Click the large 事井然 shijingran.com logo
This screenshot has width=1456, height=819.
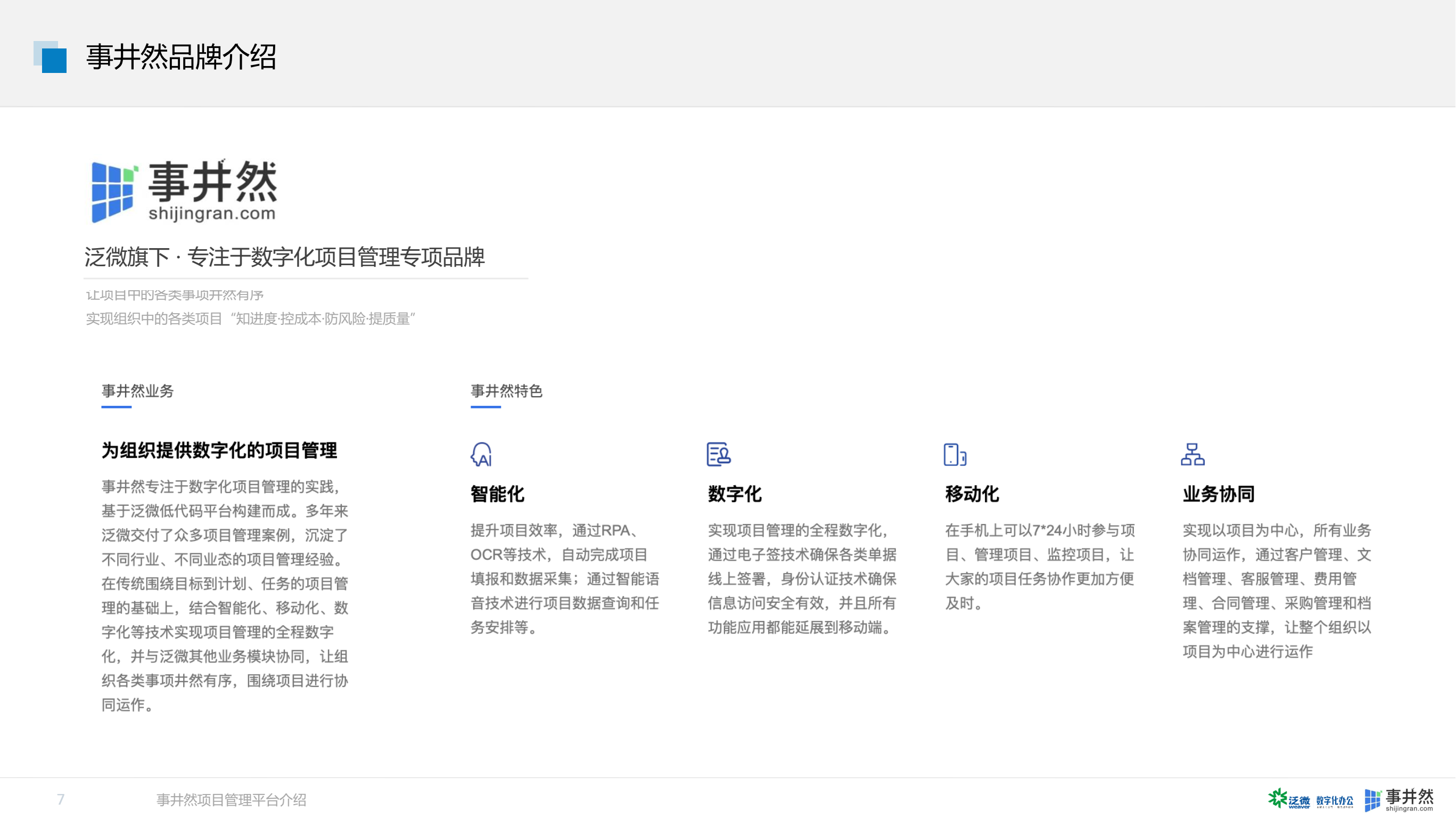point(184,191)
